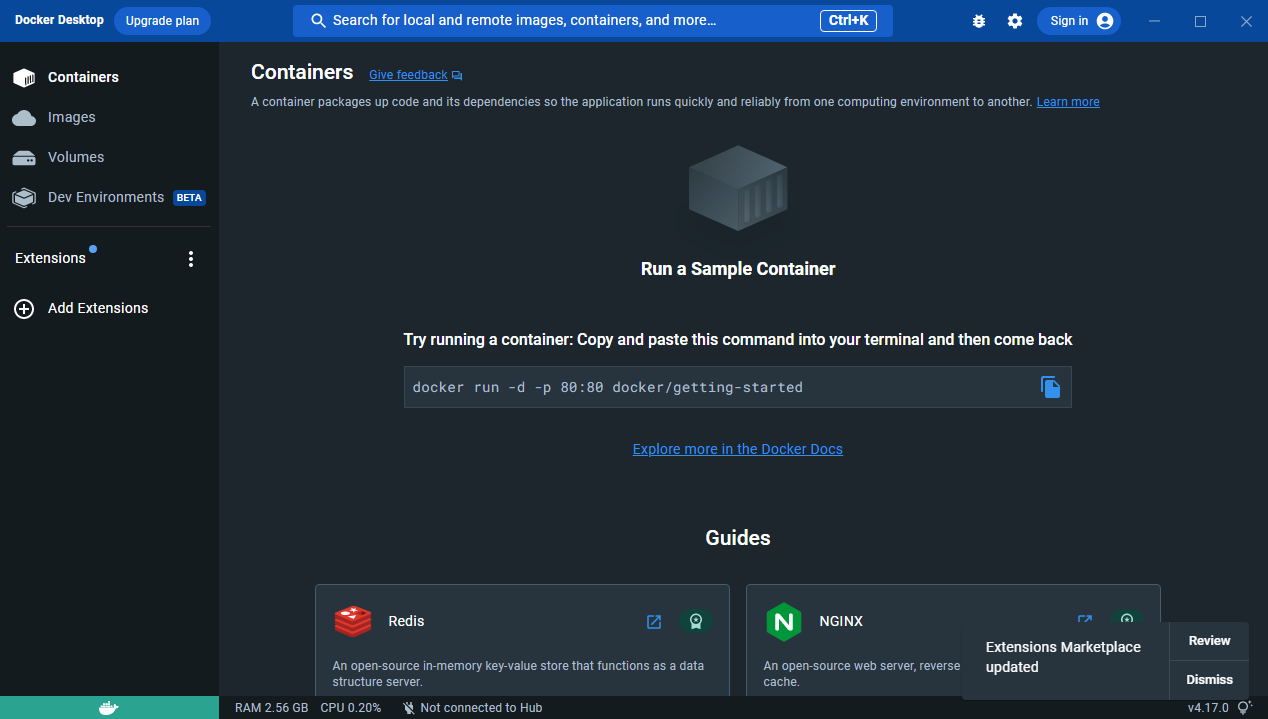Open Volumes in the sidebar

(109, 157)
